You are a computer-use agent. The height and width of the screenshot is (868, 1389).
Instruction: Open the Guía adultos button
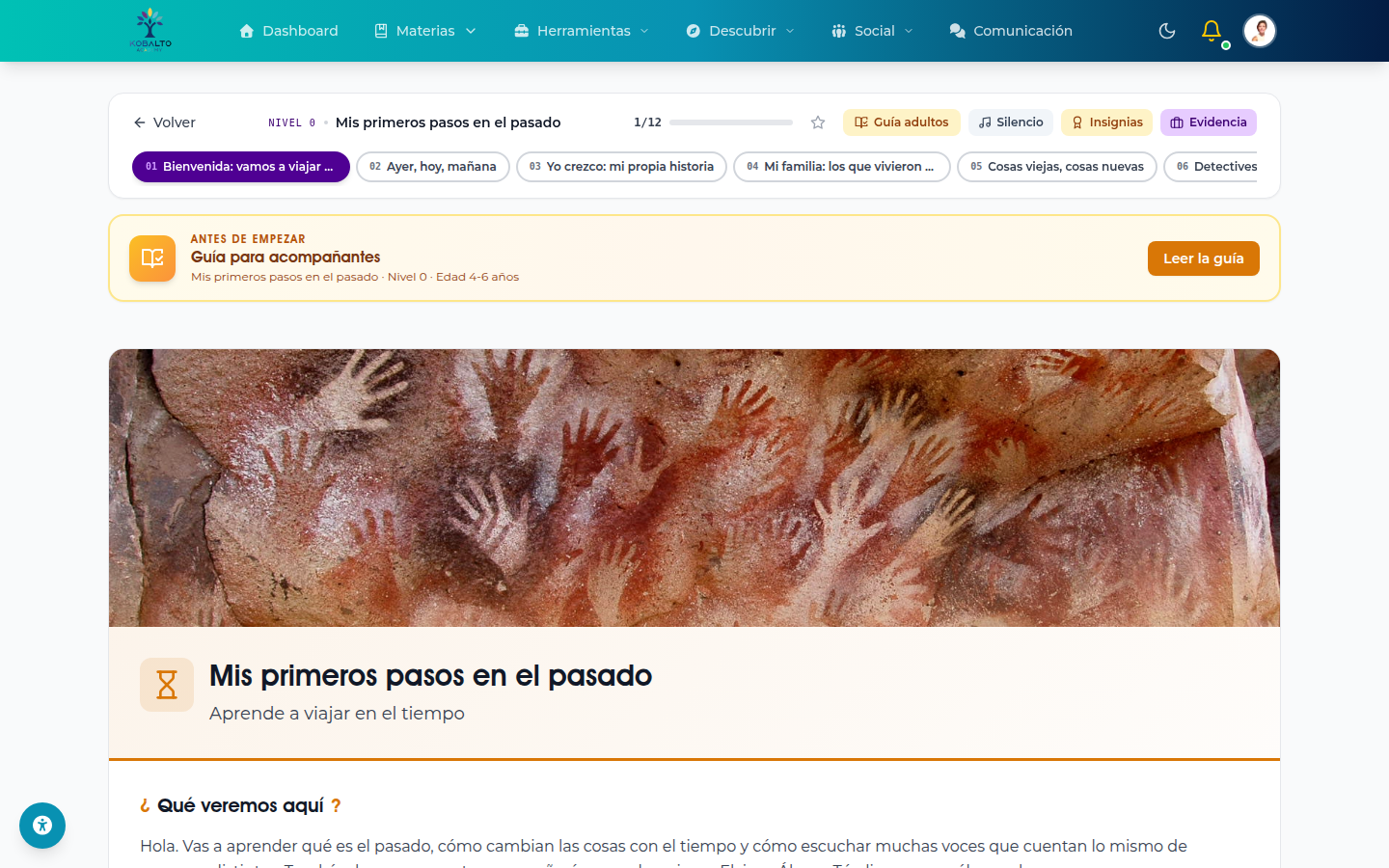click(x=902, y=122)
